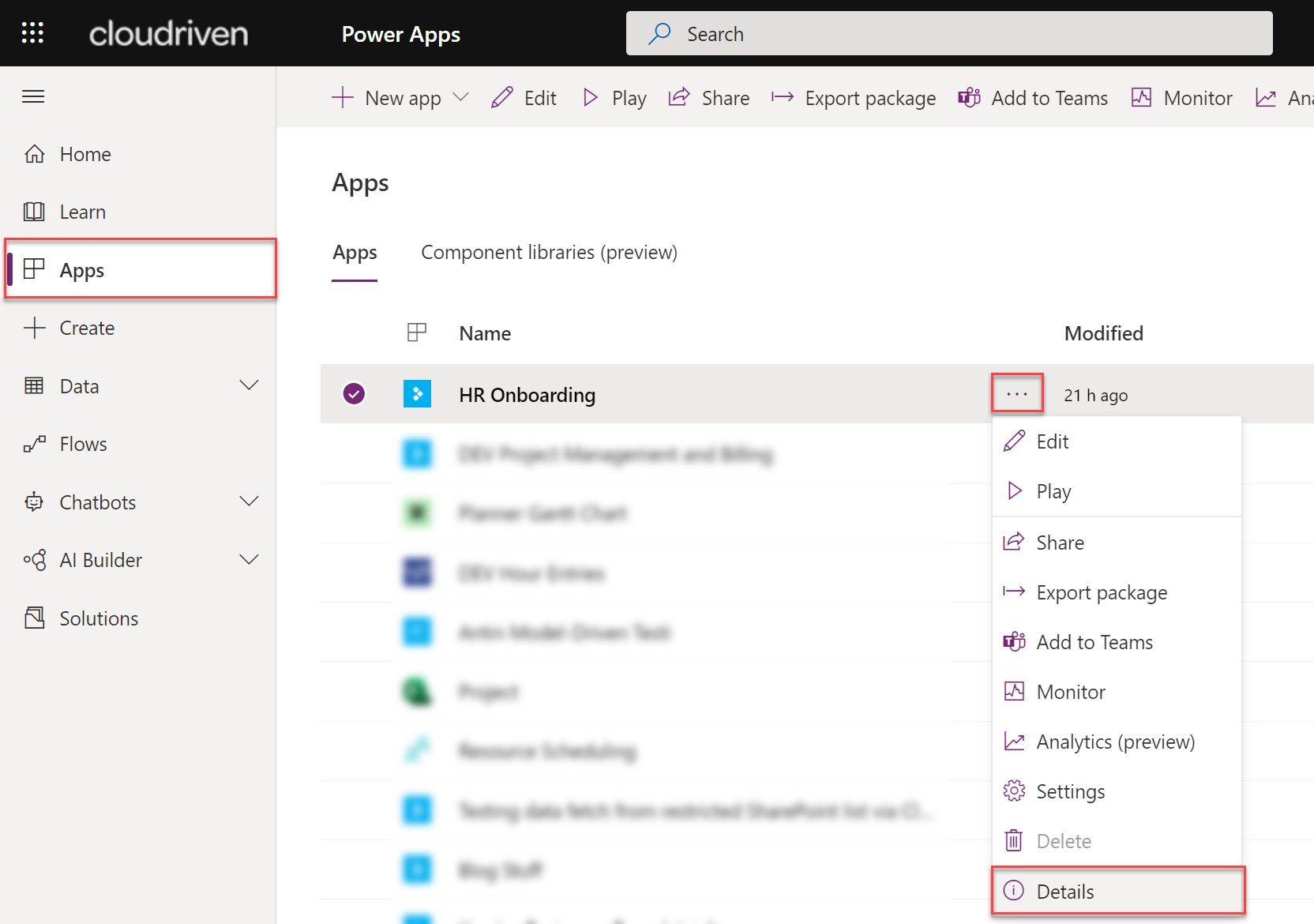Click the Monitor icon in toolbar

(x=1142, y=98)
